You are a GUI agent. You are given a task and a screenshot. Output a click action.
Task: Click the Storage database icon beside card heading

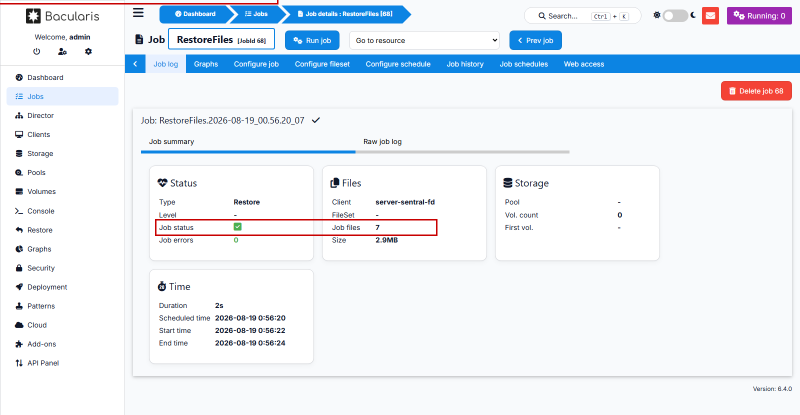click(x=508, y=183)
